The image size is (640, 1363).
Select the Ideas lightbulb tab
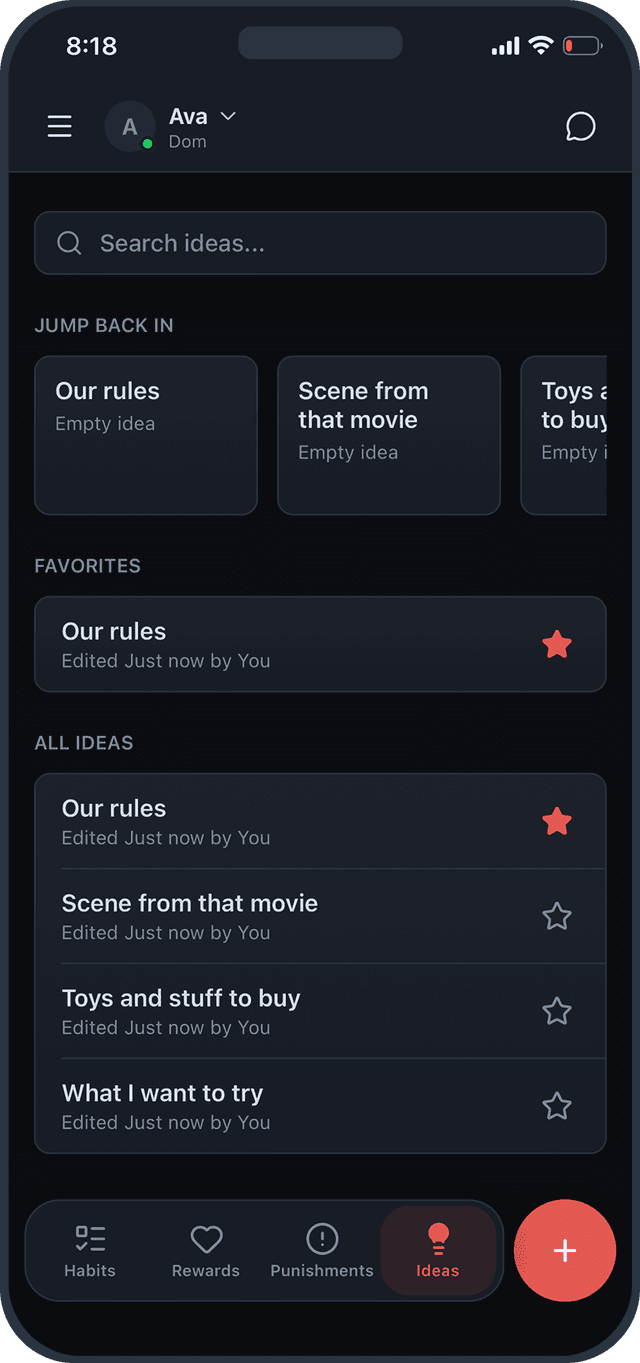point(438,1251)
